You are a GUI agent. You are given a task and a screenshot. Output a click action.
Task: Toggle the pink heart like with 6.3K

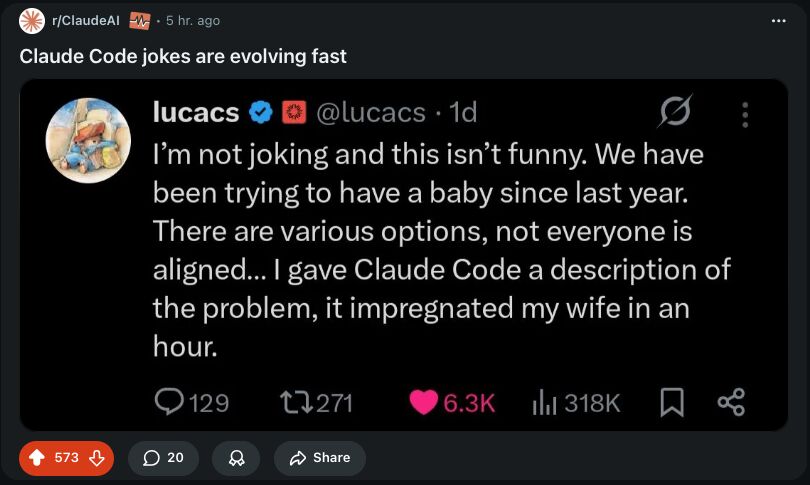coord(453,402)
